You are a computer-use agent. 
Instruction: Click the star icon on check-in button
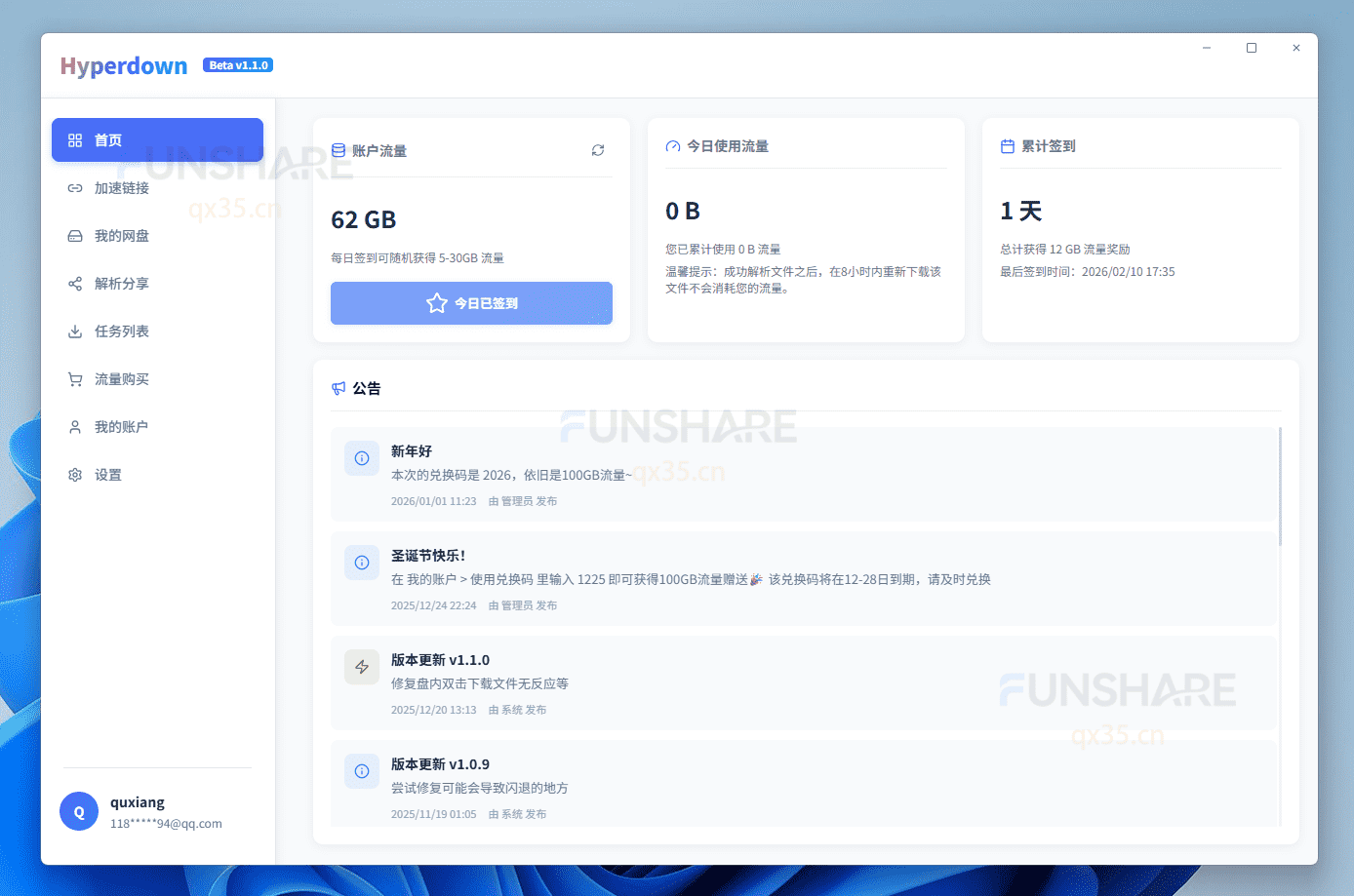tap(437, 303)
